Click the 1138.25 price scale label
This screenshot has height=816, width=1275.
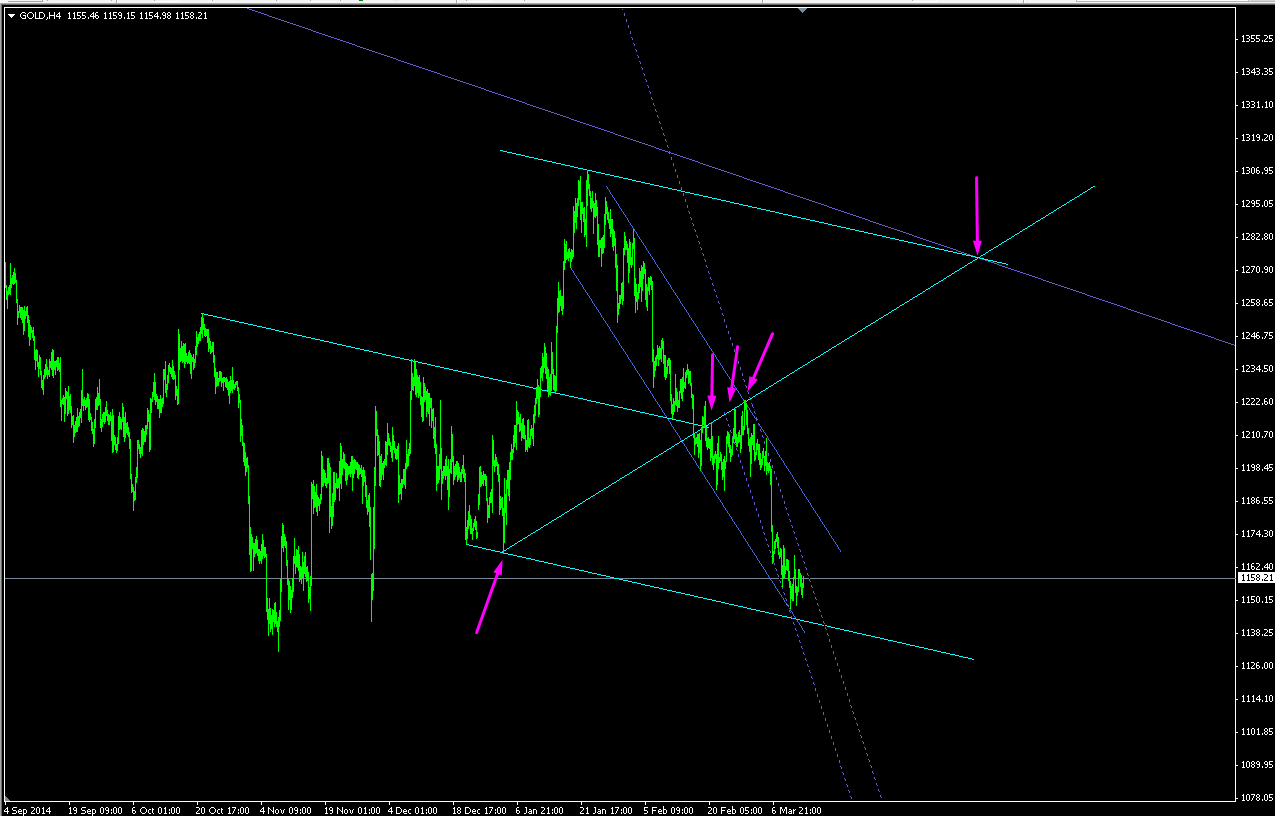[1256, 632]
